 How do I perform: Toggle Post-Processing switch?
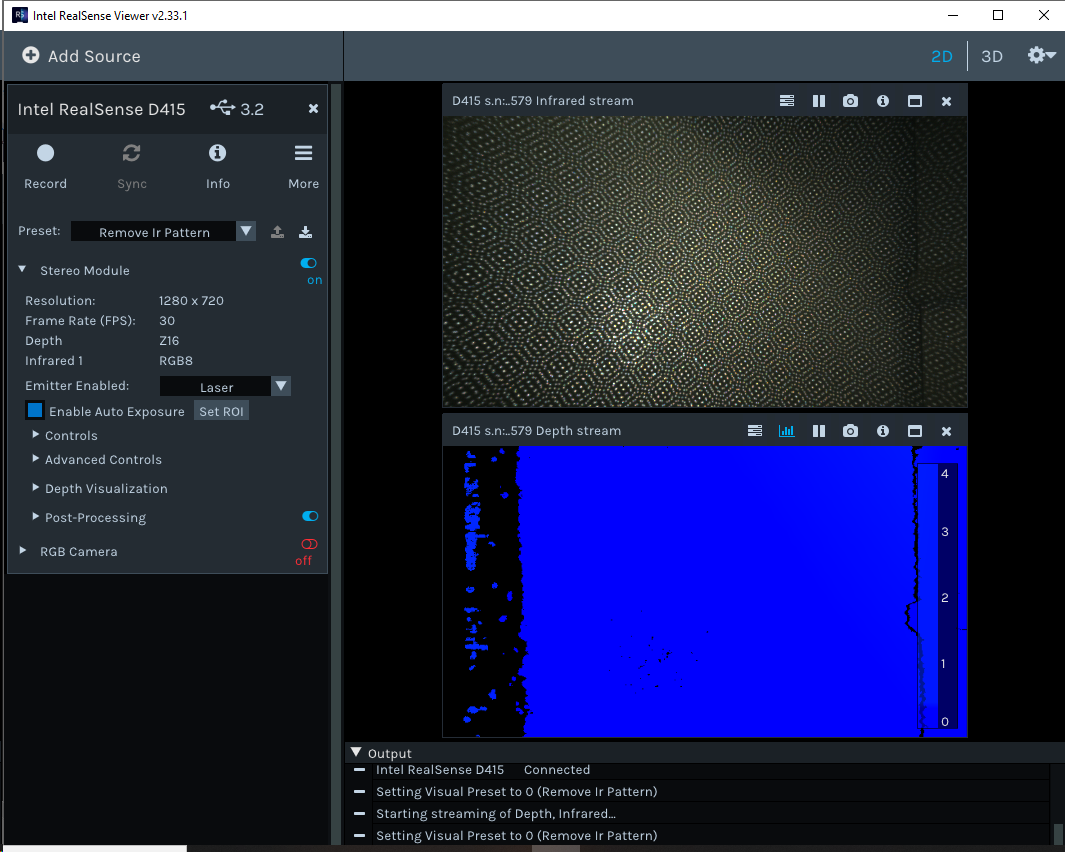coord(310,516)
